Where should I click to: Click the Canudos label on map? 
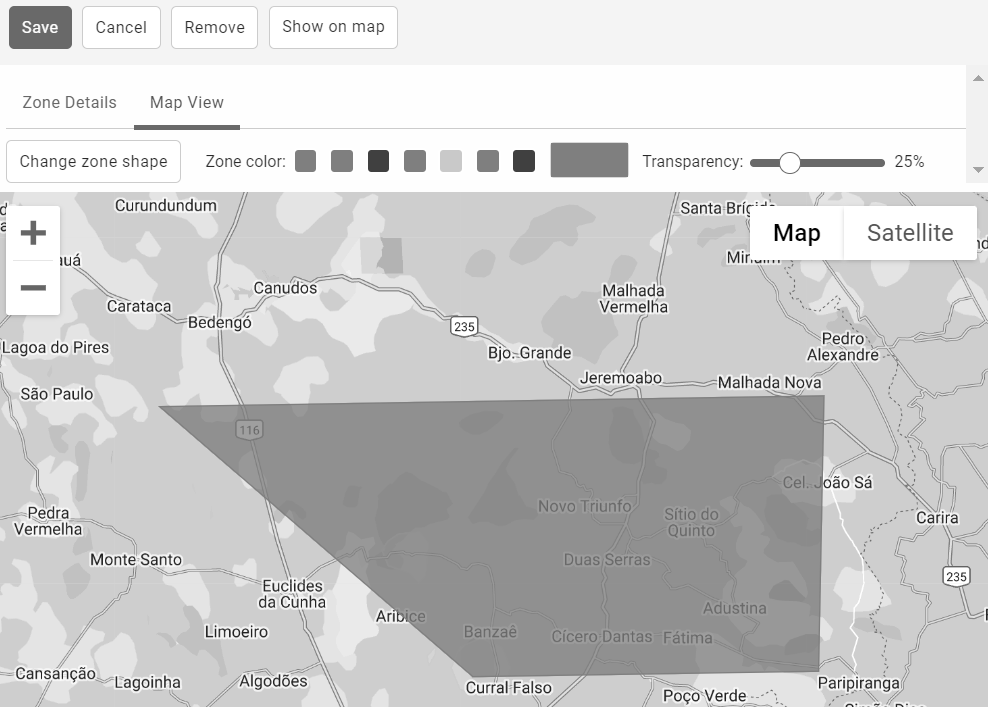[x=285, y=288]
